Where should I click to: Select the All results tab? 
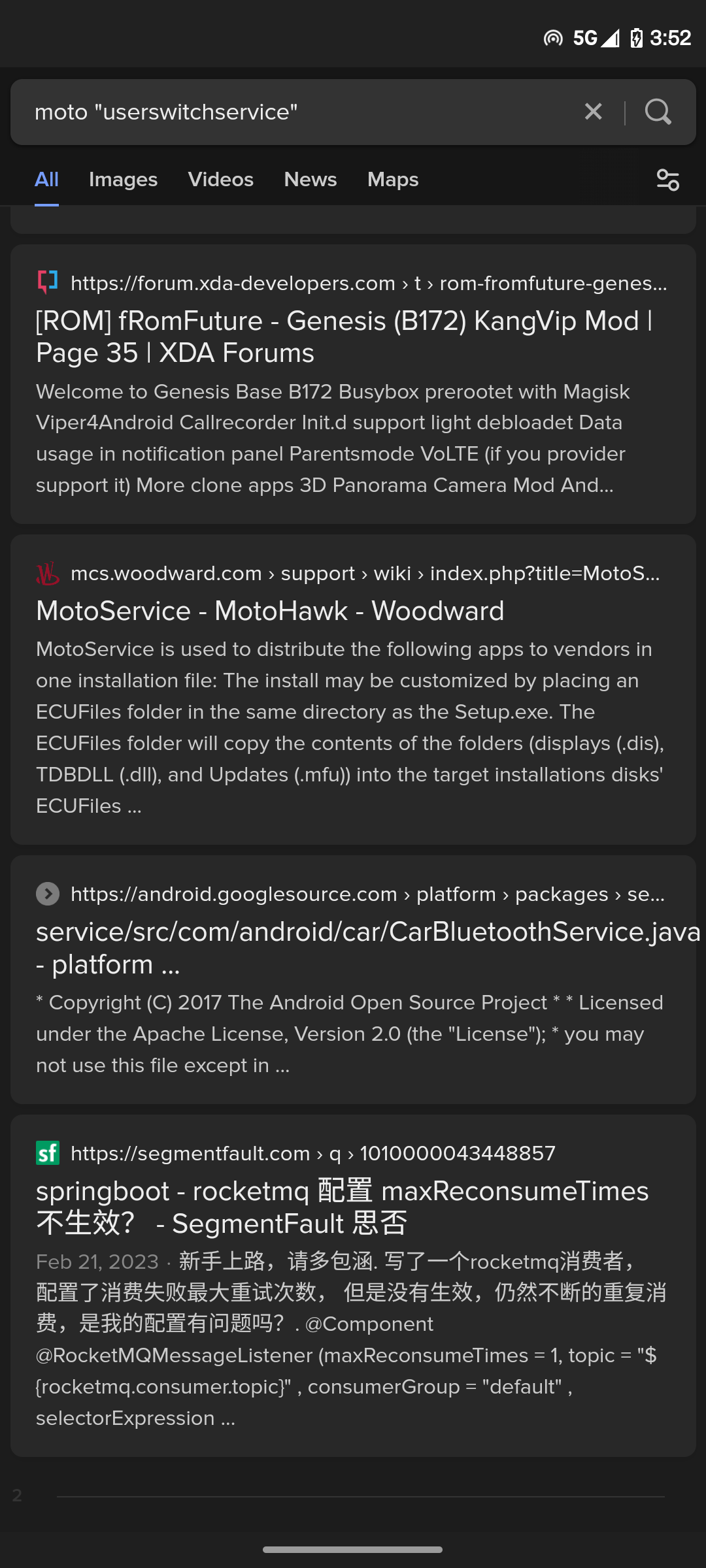(x=46, y=180)
